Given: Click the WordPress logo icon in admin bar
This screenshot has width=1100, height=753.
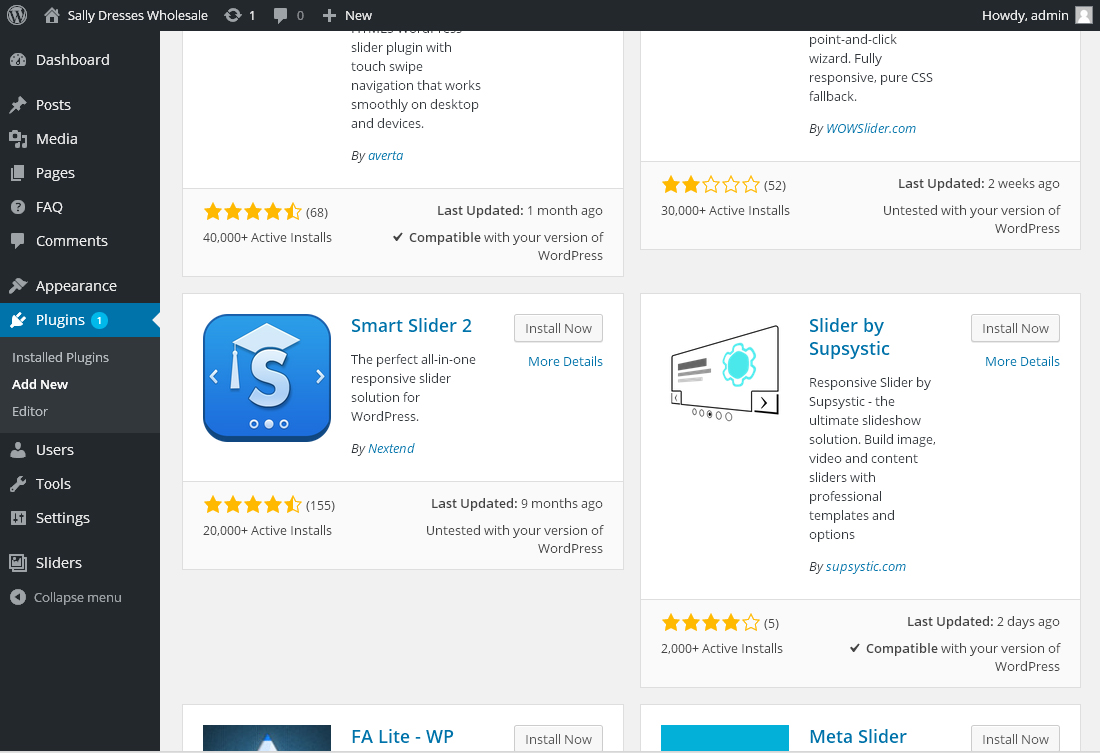Looking at the screenshot, I should tap(17, 15).
